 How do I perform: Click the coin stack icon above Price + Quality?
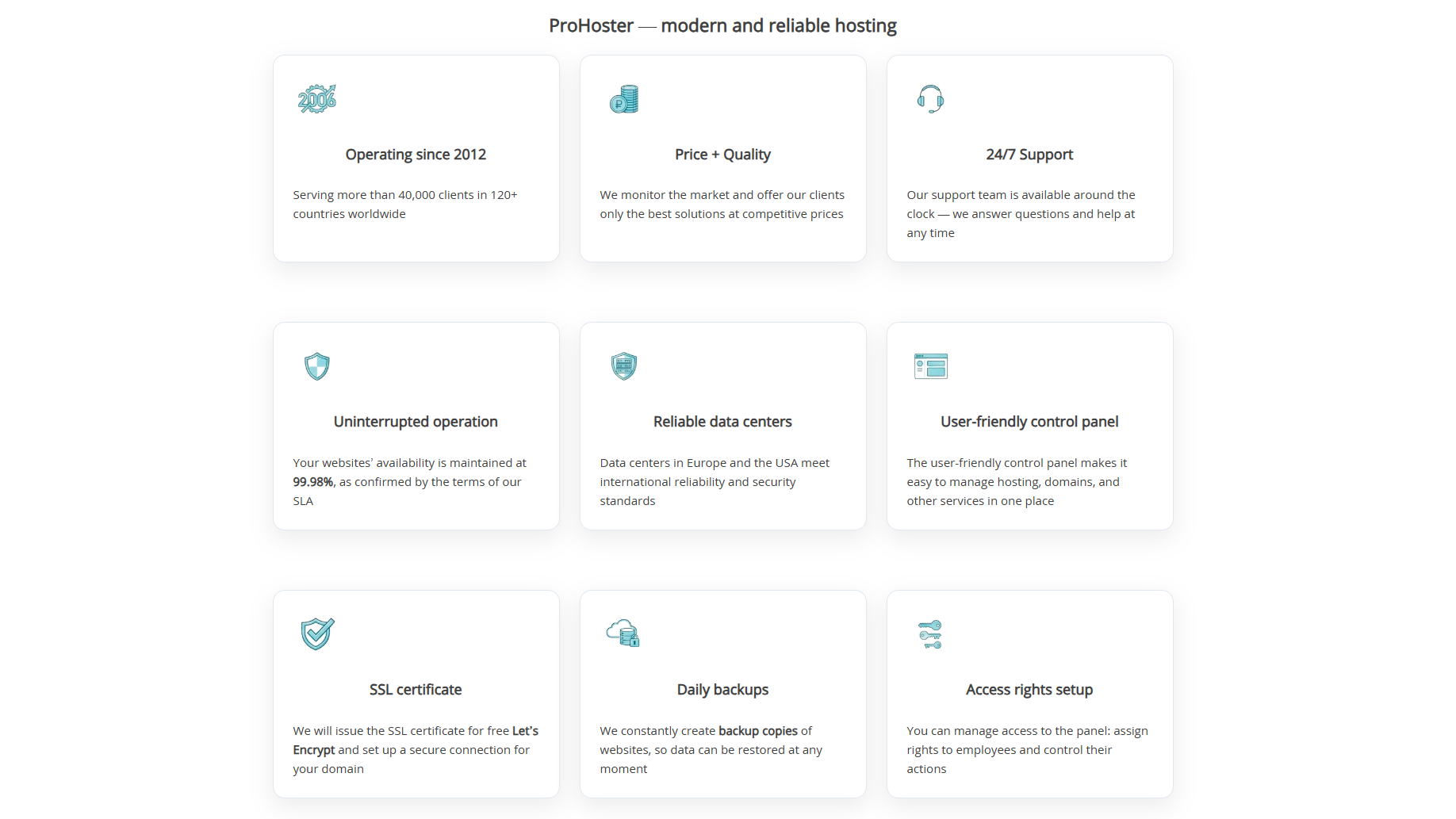point(624,99)
